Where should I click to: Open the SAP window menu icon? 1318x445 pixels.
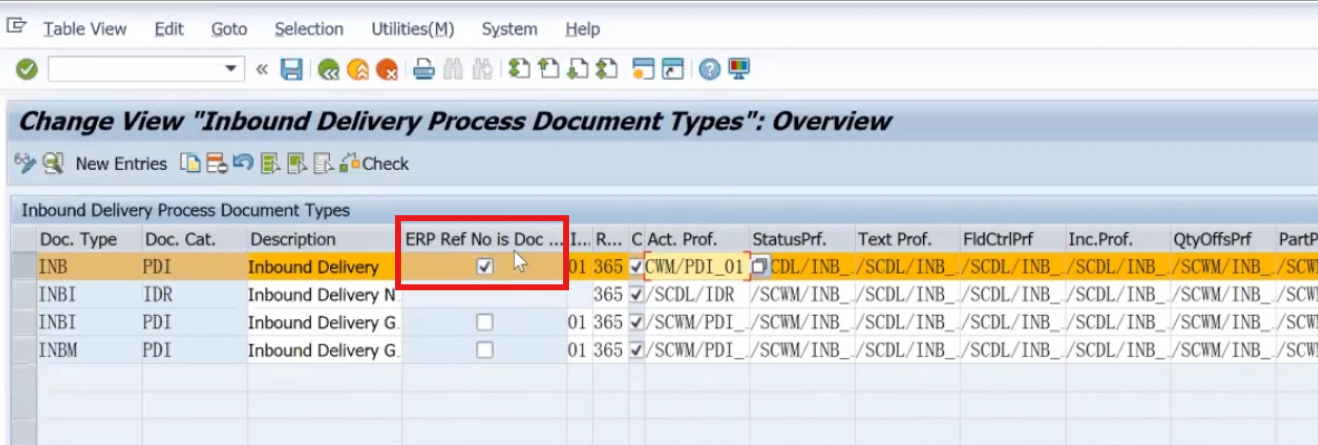coord(16,27)
